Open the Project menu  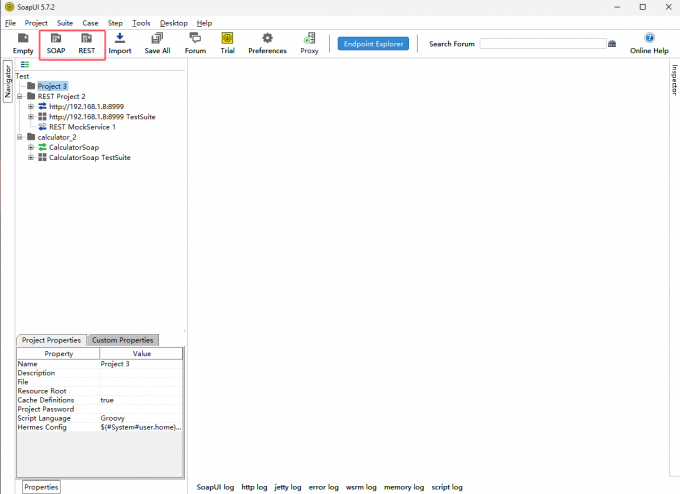click(36, 23)
